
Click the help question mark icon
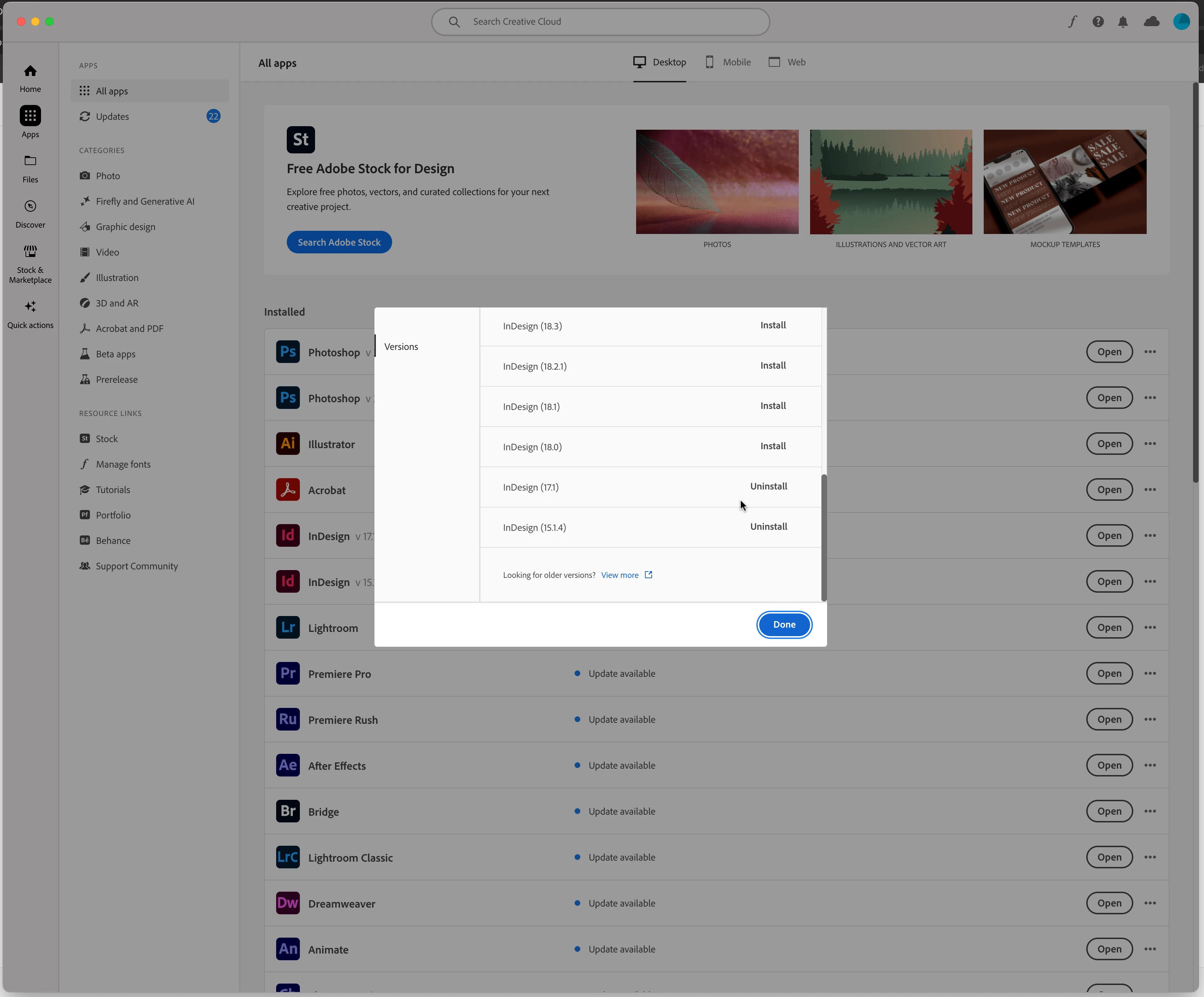1097,22
